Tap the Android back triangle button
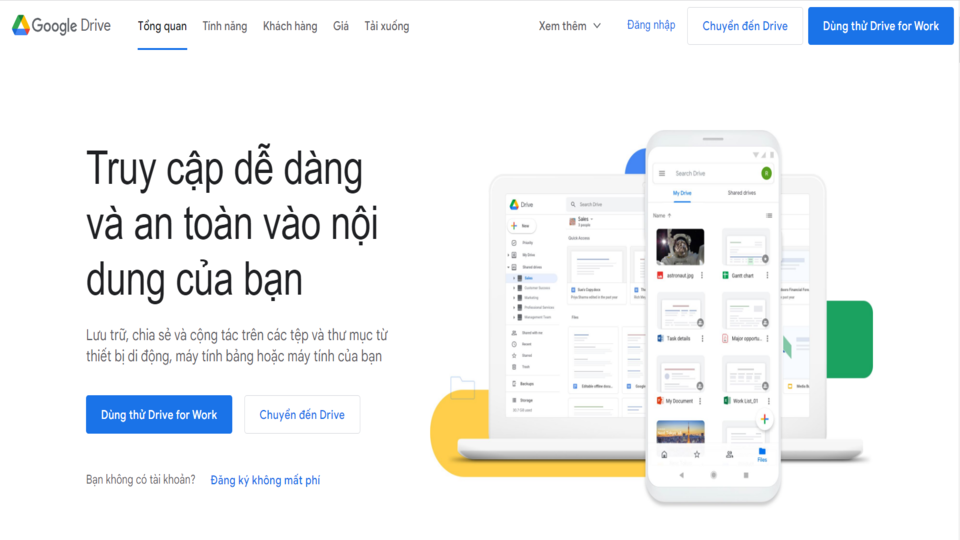The height and width of the screenshot is (540, 960). [x=681, y=475]
